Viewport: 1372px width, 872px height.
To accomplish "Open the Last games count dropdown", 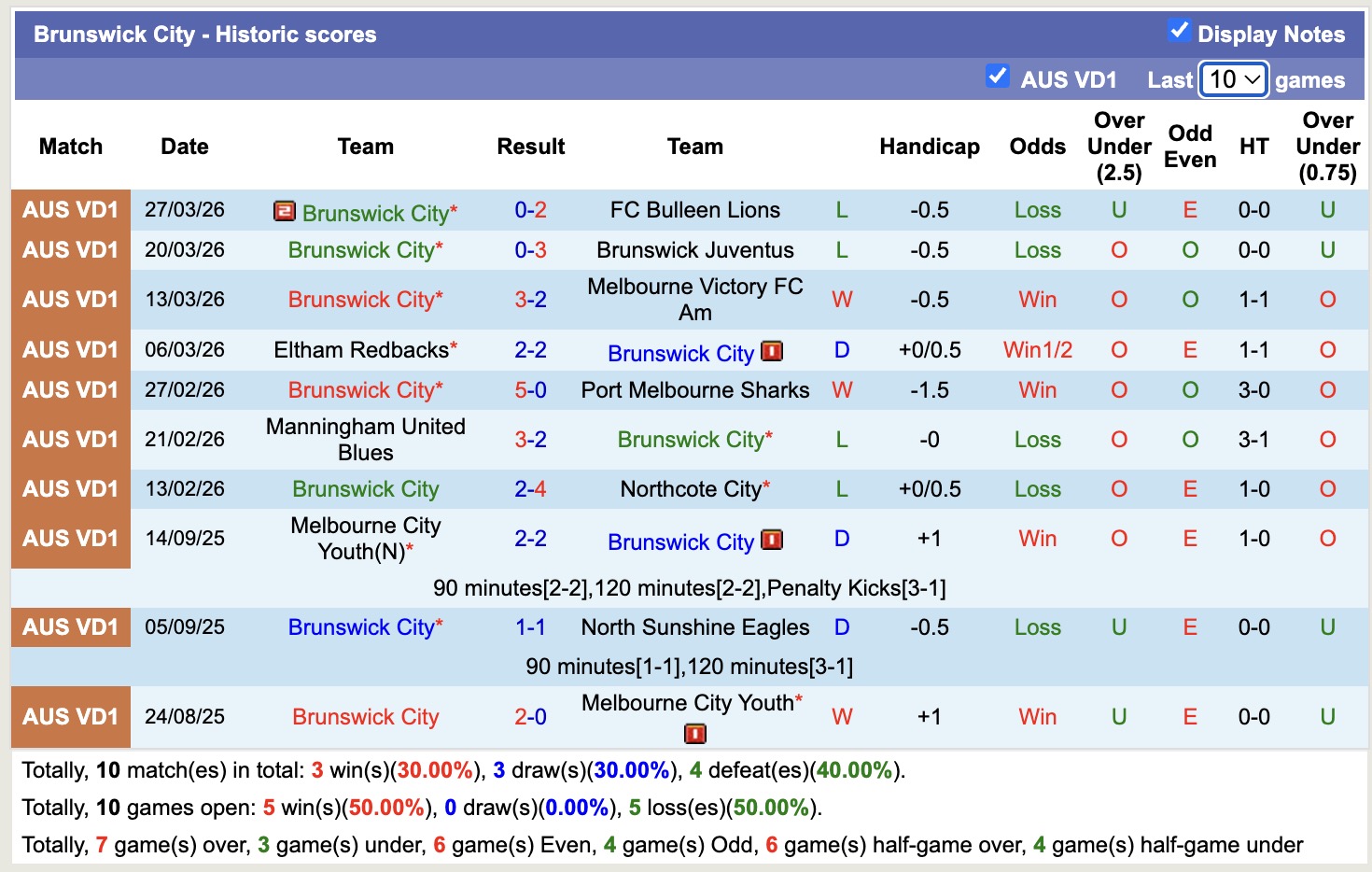I will coord(1233,79).
